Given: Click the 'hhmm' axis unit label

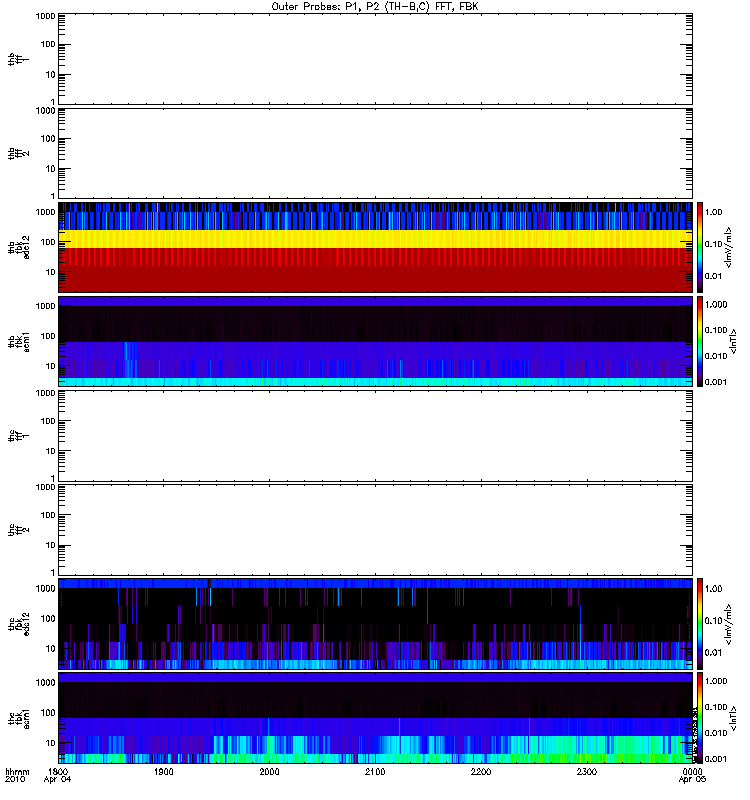Looking at the screenshot, I should [17, 771].
